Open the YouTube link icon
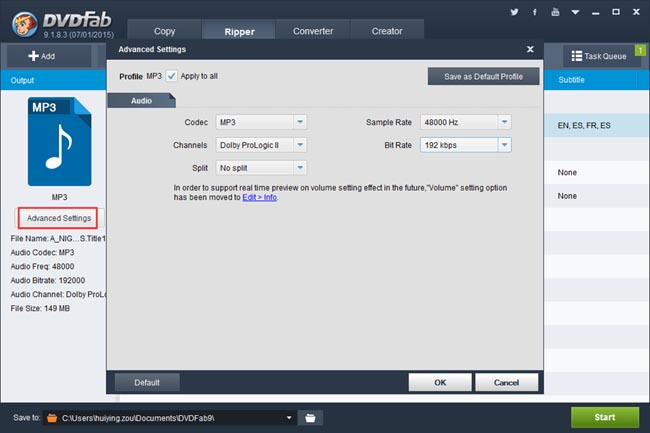The image size is (650, 433). point(555,12)
